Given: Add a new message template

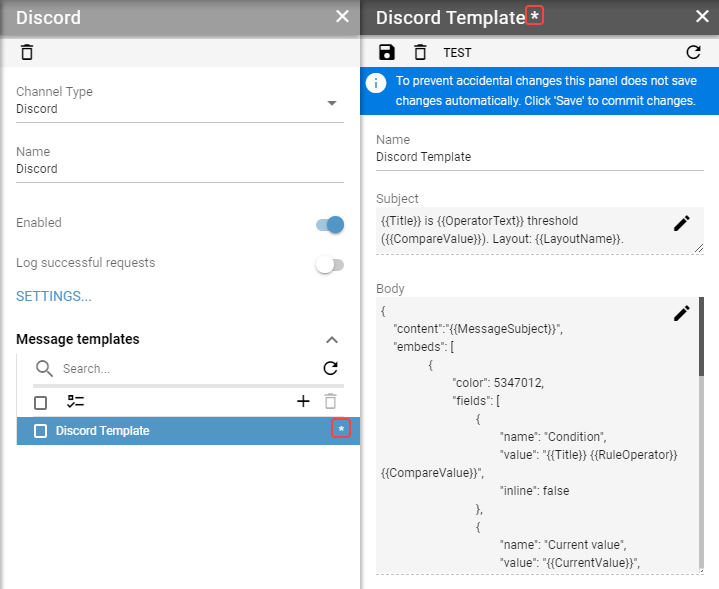Looking at the screenshot, I should [x=303, y=401].
